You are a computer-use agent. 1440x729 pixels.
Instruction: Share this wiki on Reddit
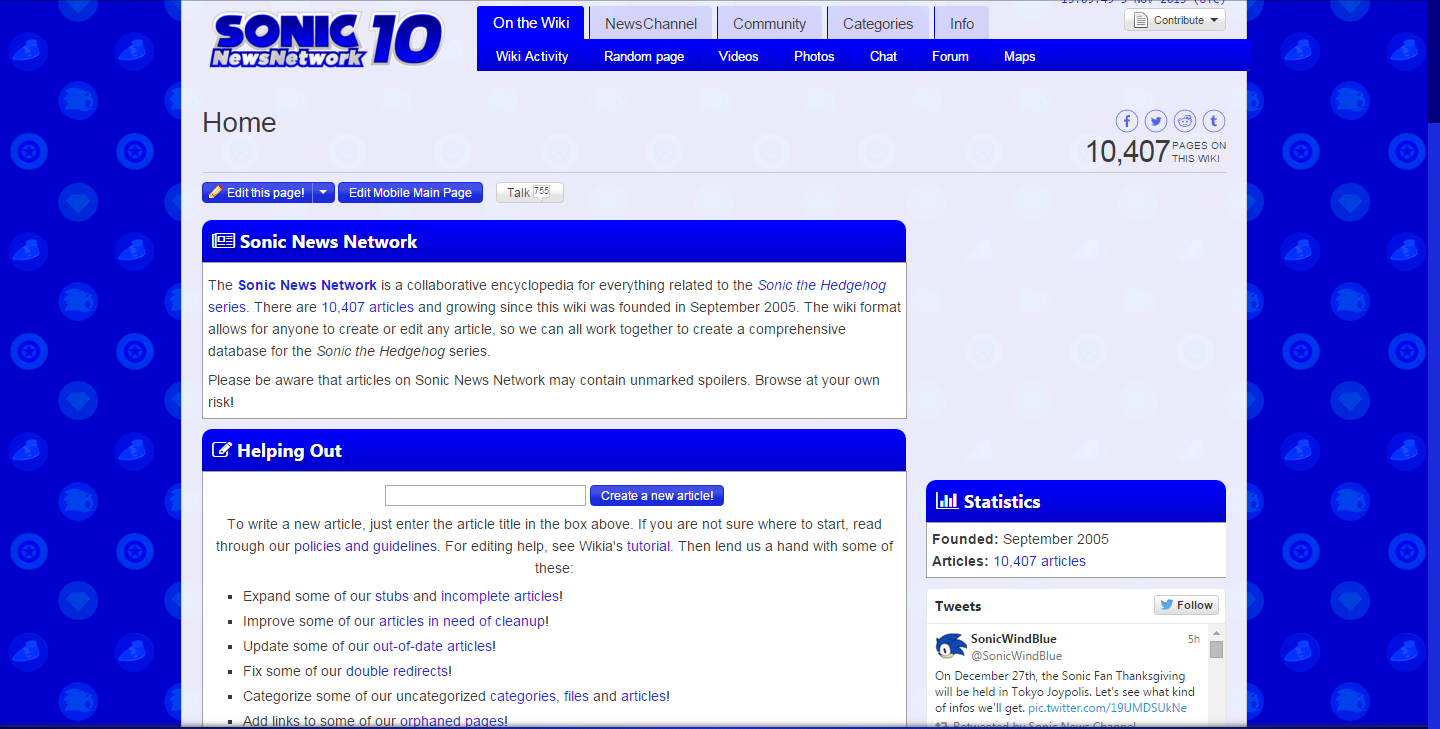pos(1185,121)
